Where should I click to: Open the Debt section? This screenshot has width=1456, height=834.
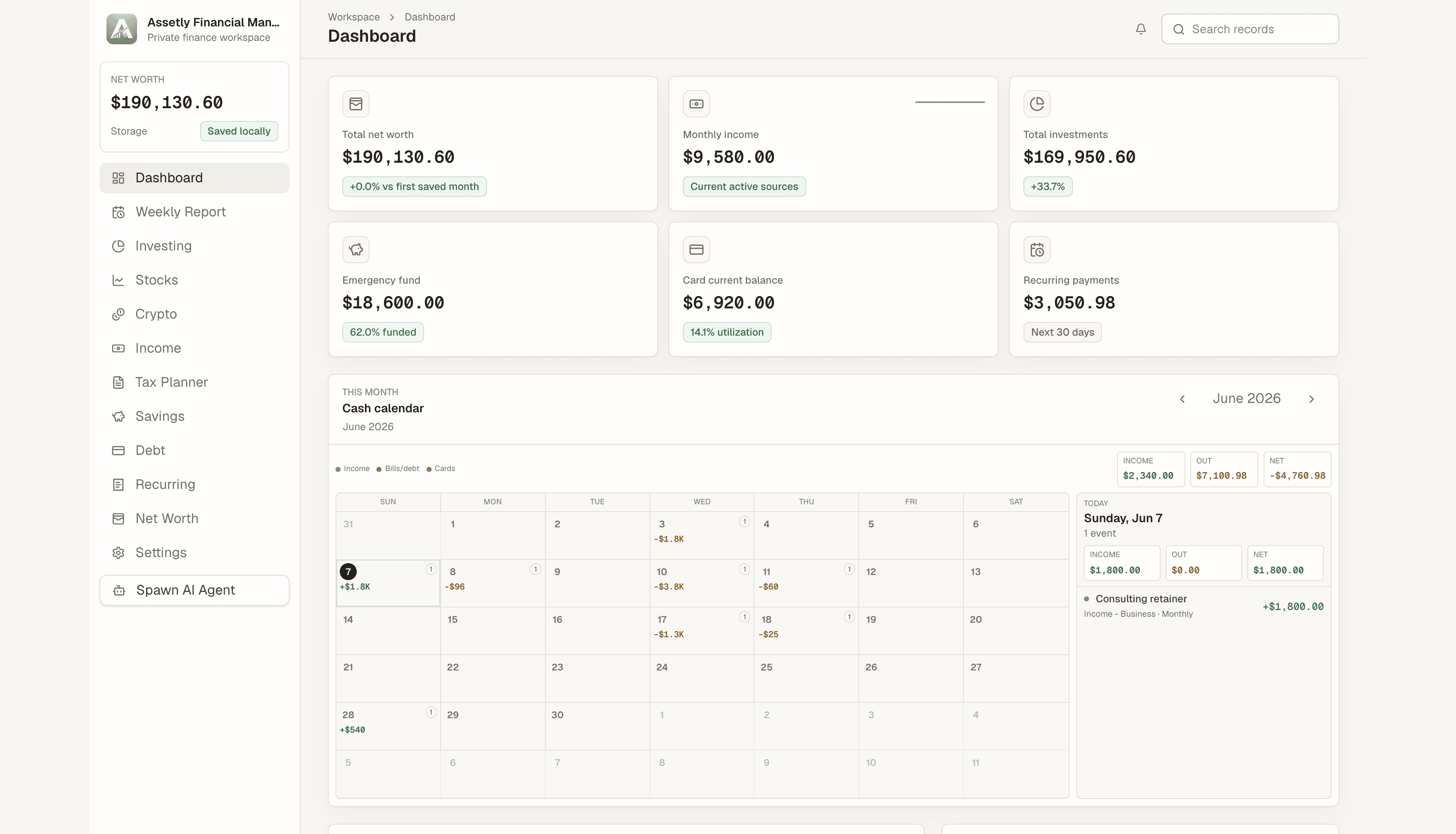[195, 451]
